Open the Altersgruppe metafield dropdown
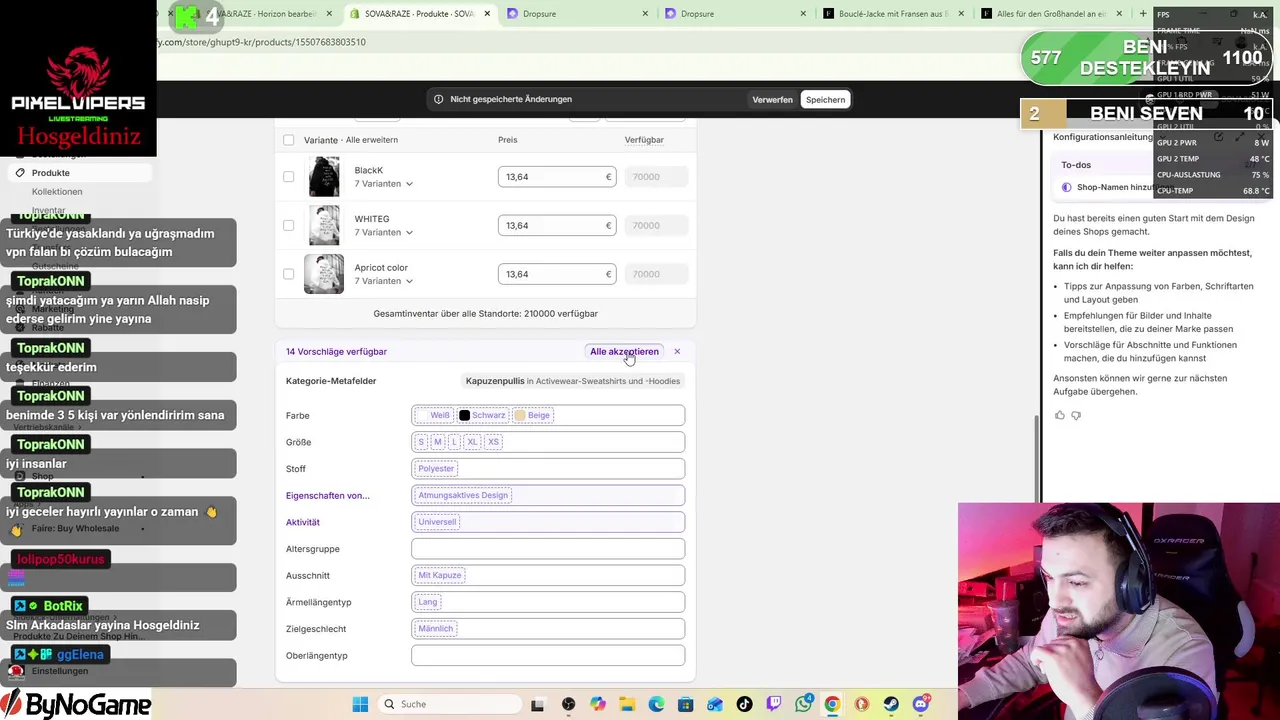1280x720 pixels. click(x=548, y=548)
